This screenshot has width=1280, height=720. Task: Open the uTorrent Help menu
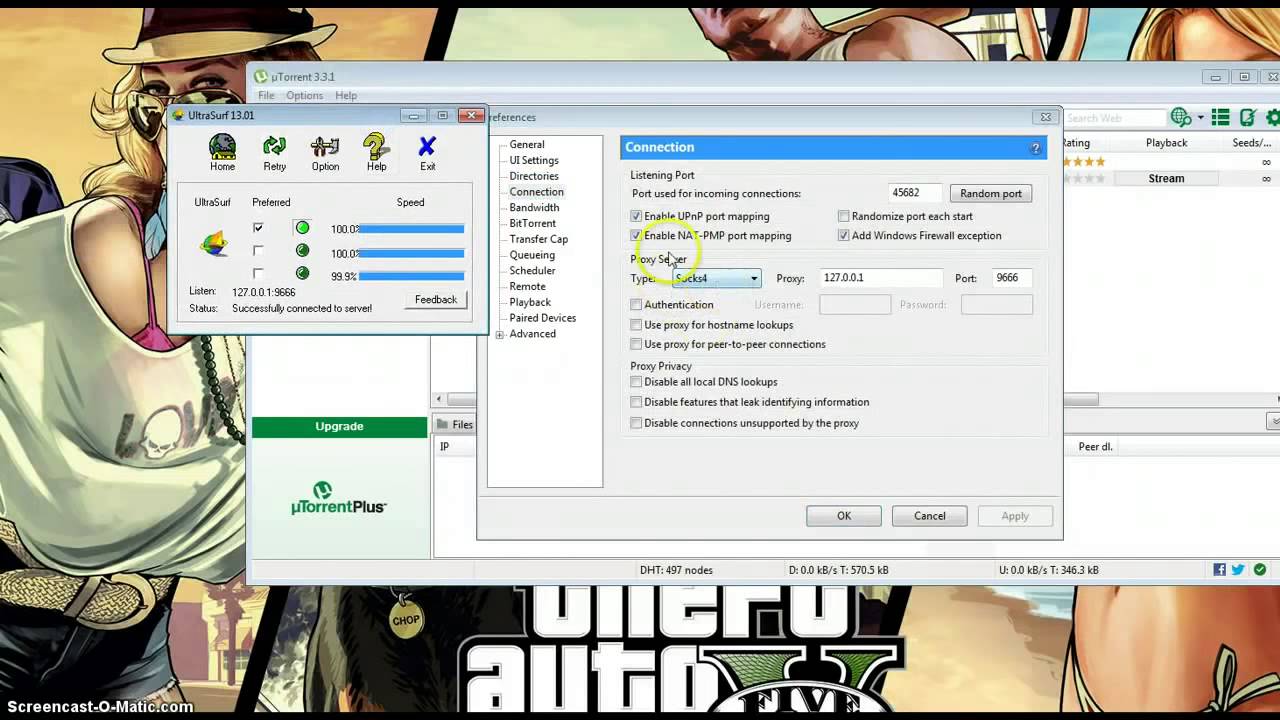tap(346, 96)
